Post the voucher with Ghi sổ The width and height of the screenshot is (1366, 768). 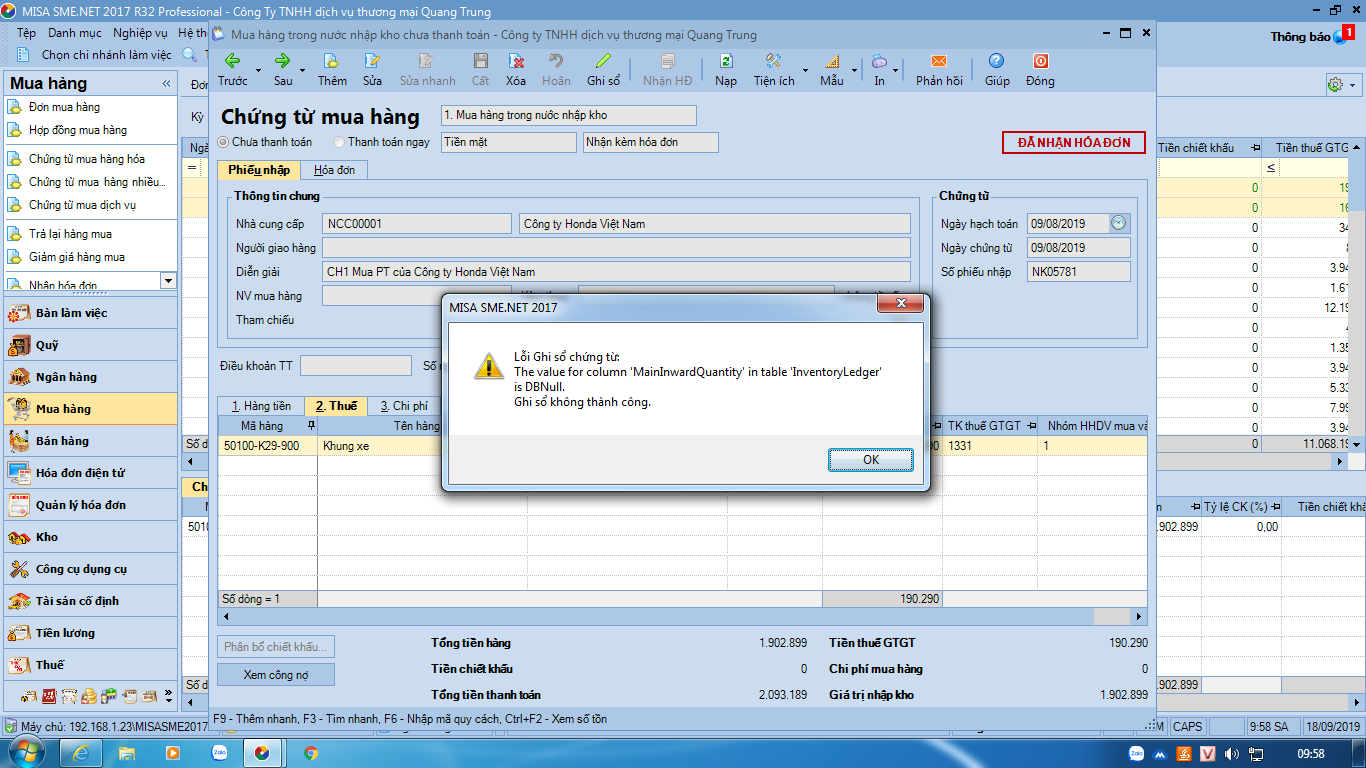click(x=603, y=70)
